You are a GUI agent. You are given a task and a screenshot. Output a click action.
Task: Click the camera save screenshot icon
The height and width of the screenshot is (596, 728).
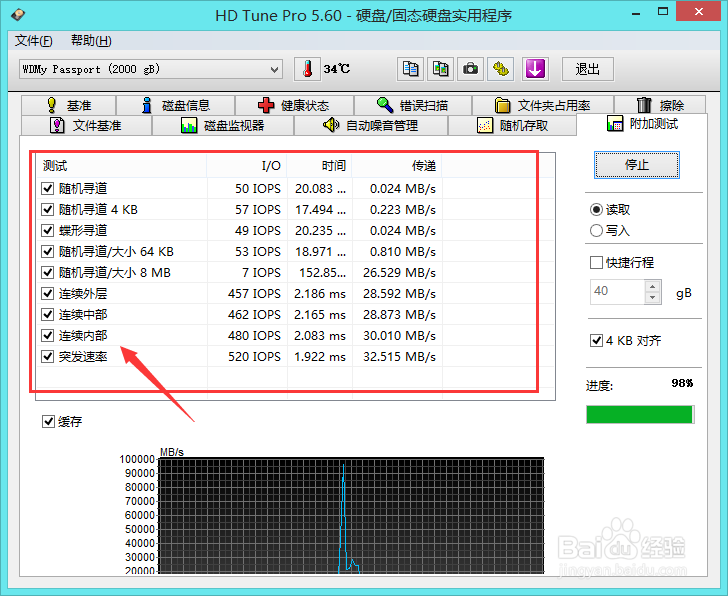tap(470, 69)
